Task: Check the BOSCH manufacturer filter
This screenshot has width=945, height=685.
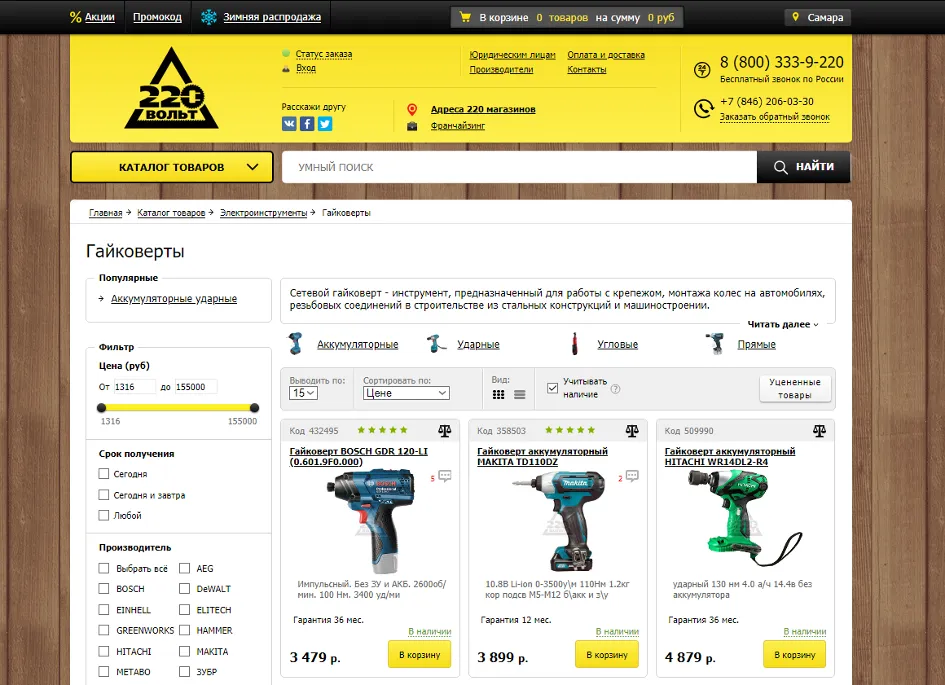Action: point(104,589)
